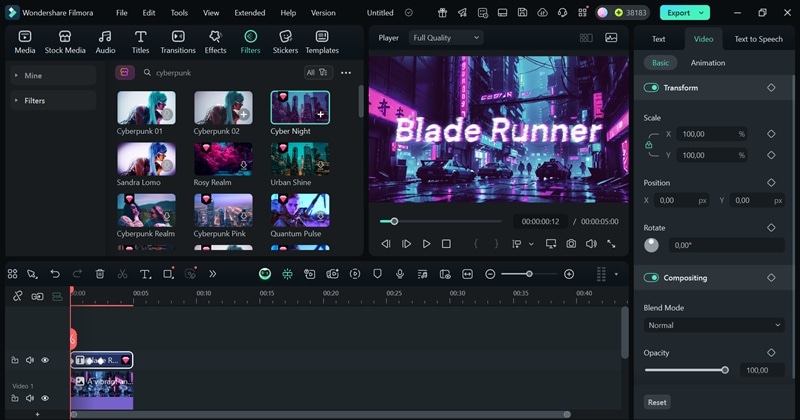The image size is (800, 420).
Task: Open the timeline layout dropdown arrow
Action: [616, 274]
